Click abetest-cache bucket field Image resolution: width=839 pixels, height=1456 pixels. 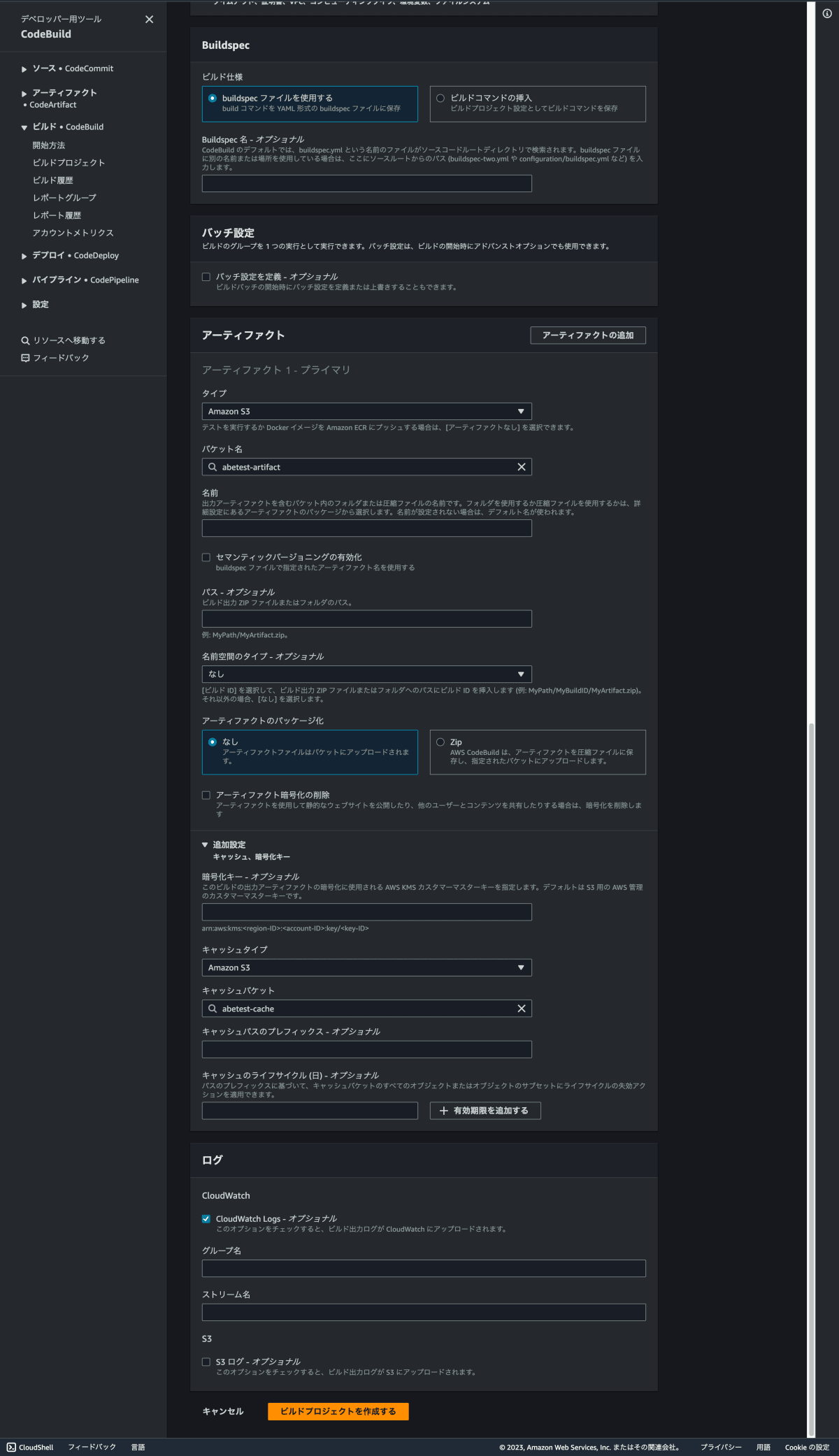(367, 1009)
